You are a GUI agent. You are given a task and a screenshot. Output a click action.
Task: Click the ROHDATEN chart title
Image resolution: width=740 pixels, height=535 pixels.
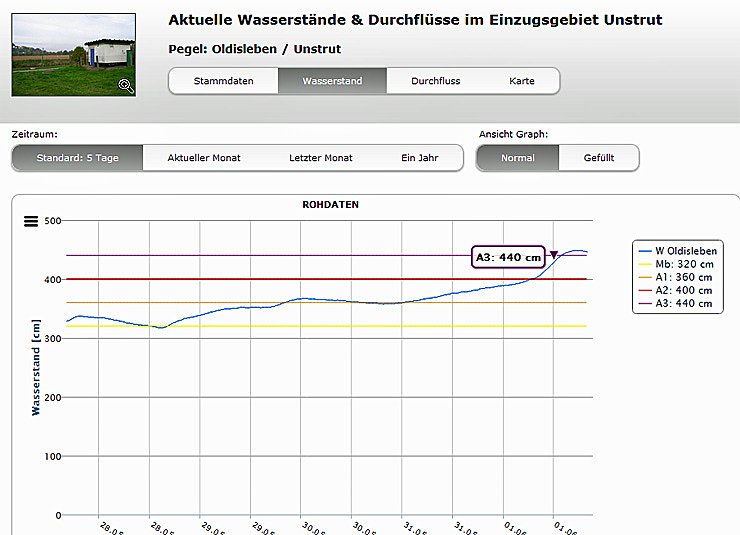330,205
